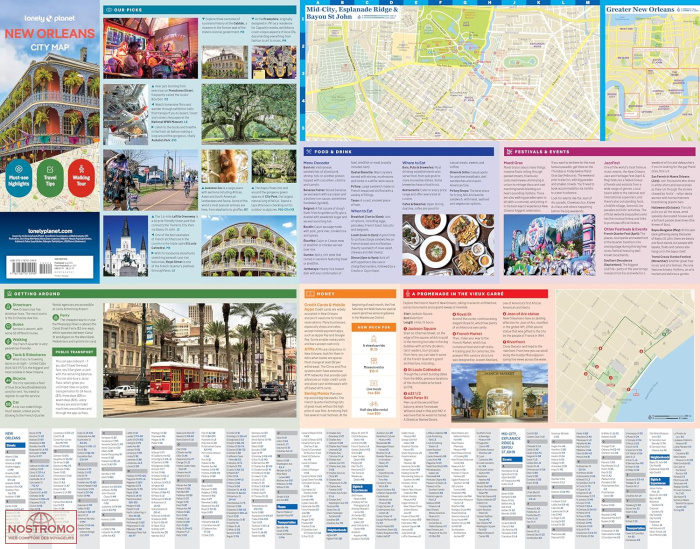This screenshot has height=549, width=700.
Task: Click the Saving Money heading
Action: [317, 394]
